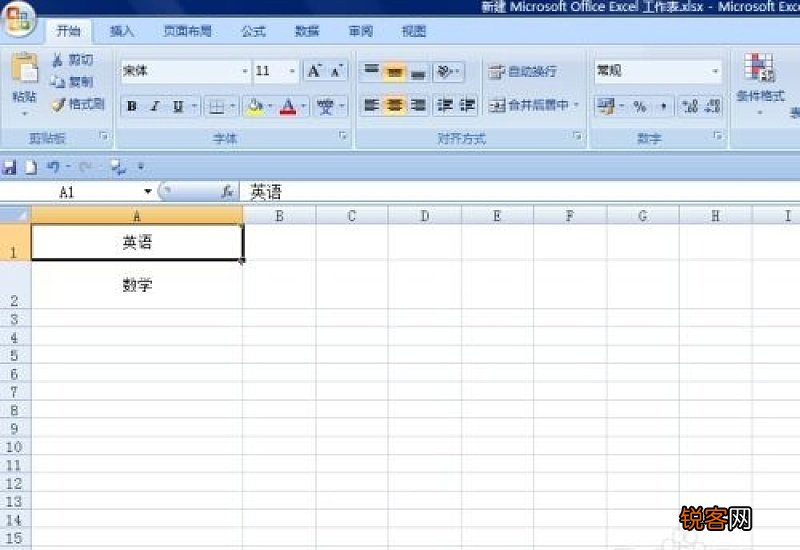The image size is (800, 550).
Task: Switch to the 开始 (Home) tab
Action: [x=69, y=32]
